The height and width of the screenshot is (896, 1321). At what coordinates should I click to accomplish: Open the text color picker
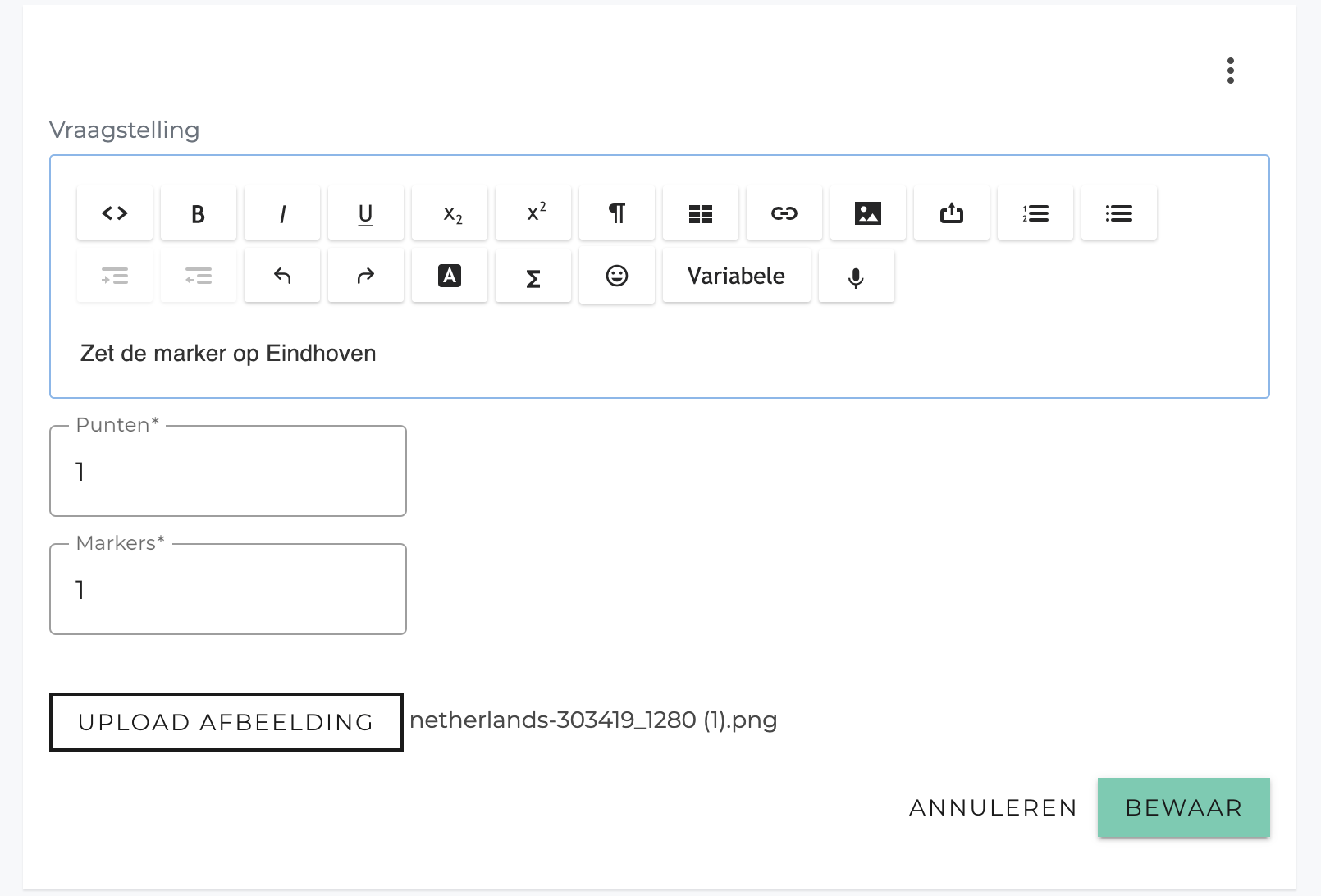coord(450,276)
